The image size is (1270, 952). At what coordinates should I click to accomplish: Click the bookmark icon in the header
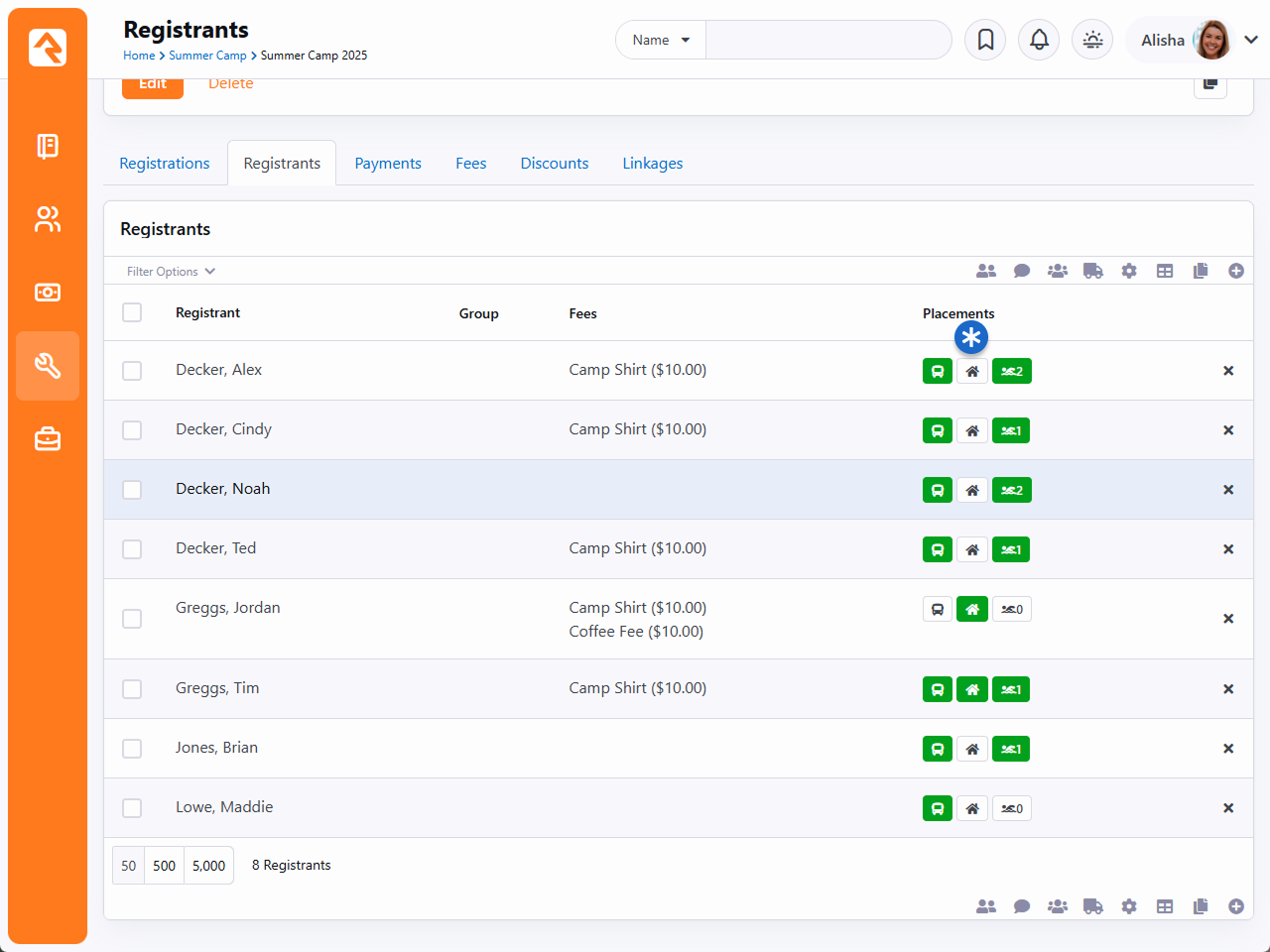coord(985,40)
